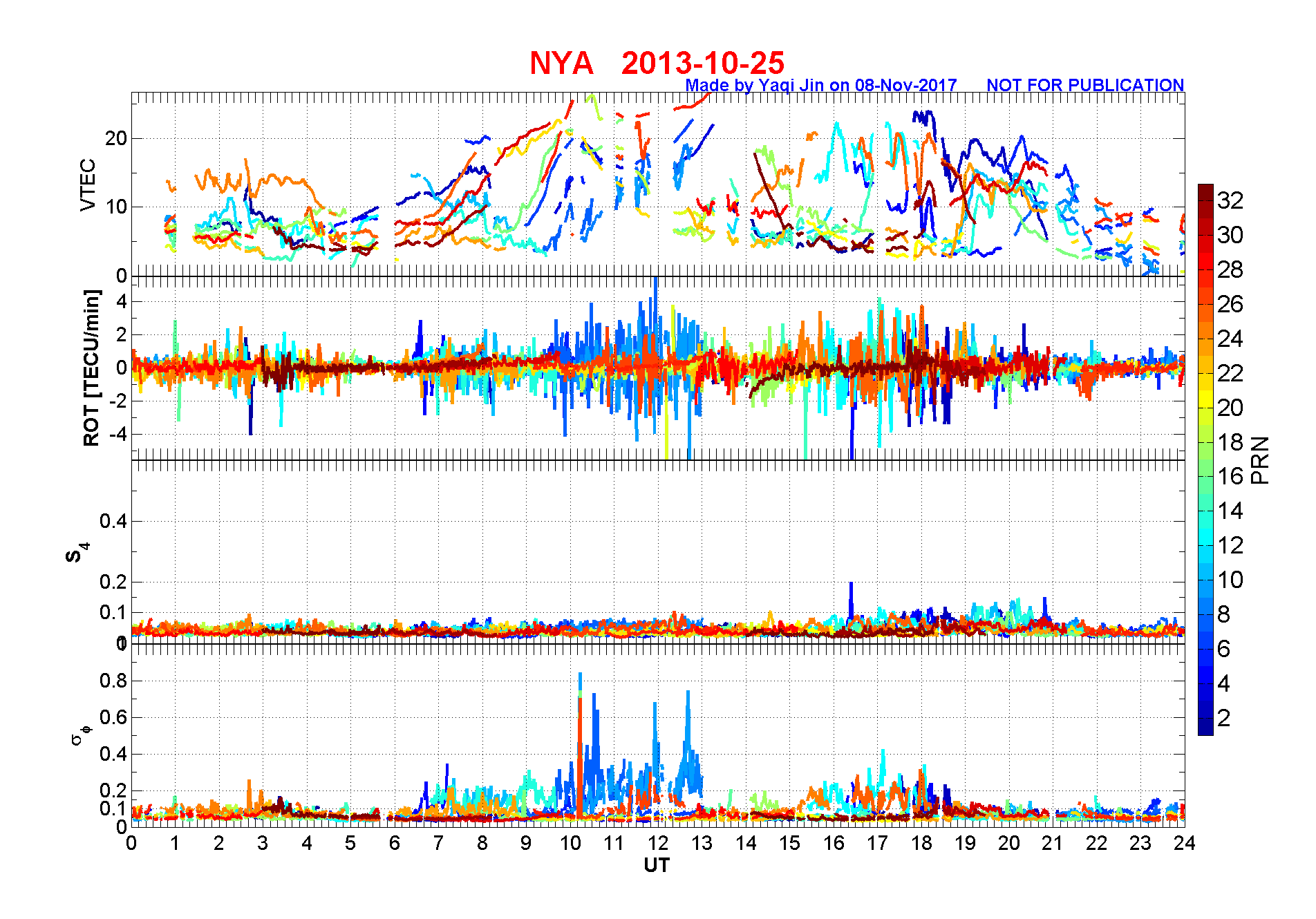1316x919 pixels.
Task: Pick the dark blue bottom of the PRN colorbar
Action: [x=1205, y=727]
